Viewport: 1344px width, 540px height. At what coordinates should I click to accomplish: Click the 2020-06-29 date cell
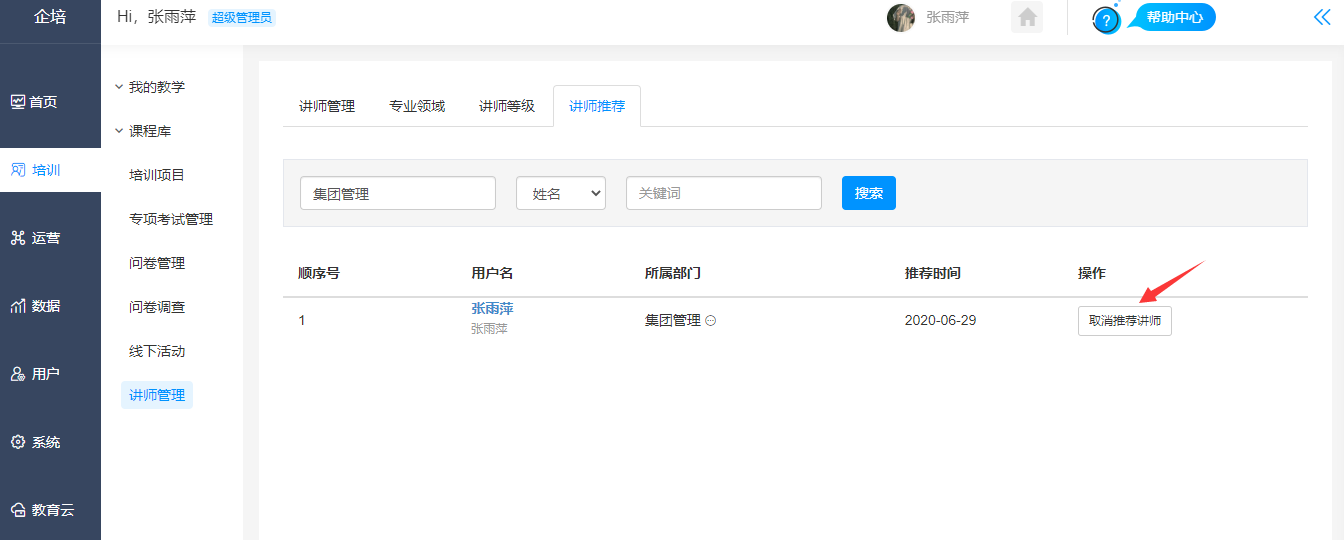pos(940,321)
